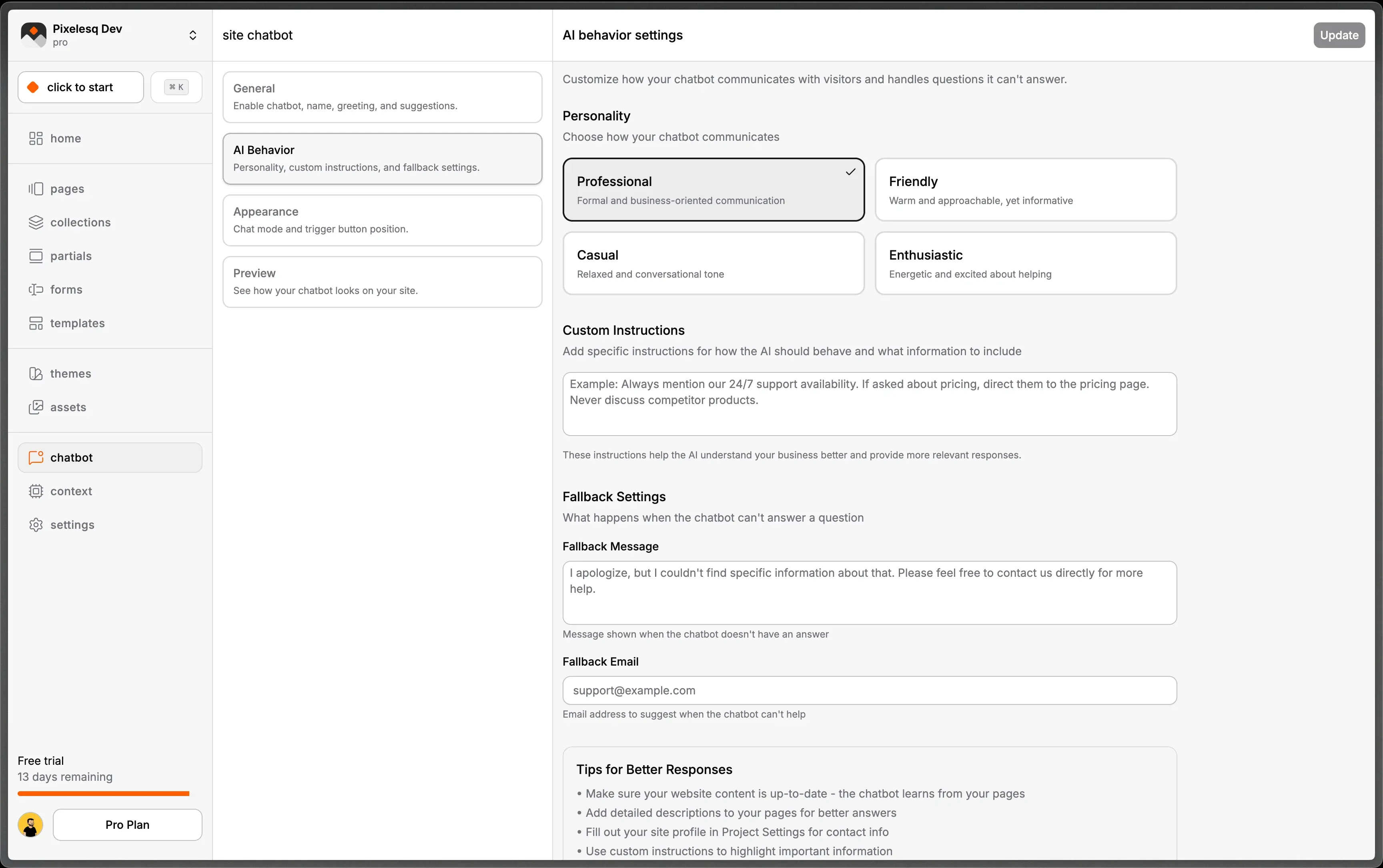Open the user avatar menu
This screenshot has height=868, width=1383.
(x=30, y=825)
